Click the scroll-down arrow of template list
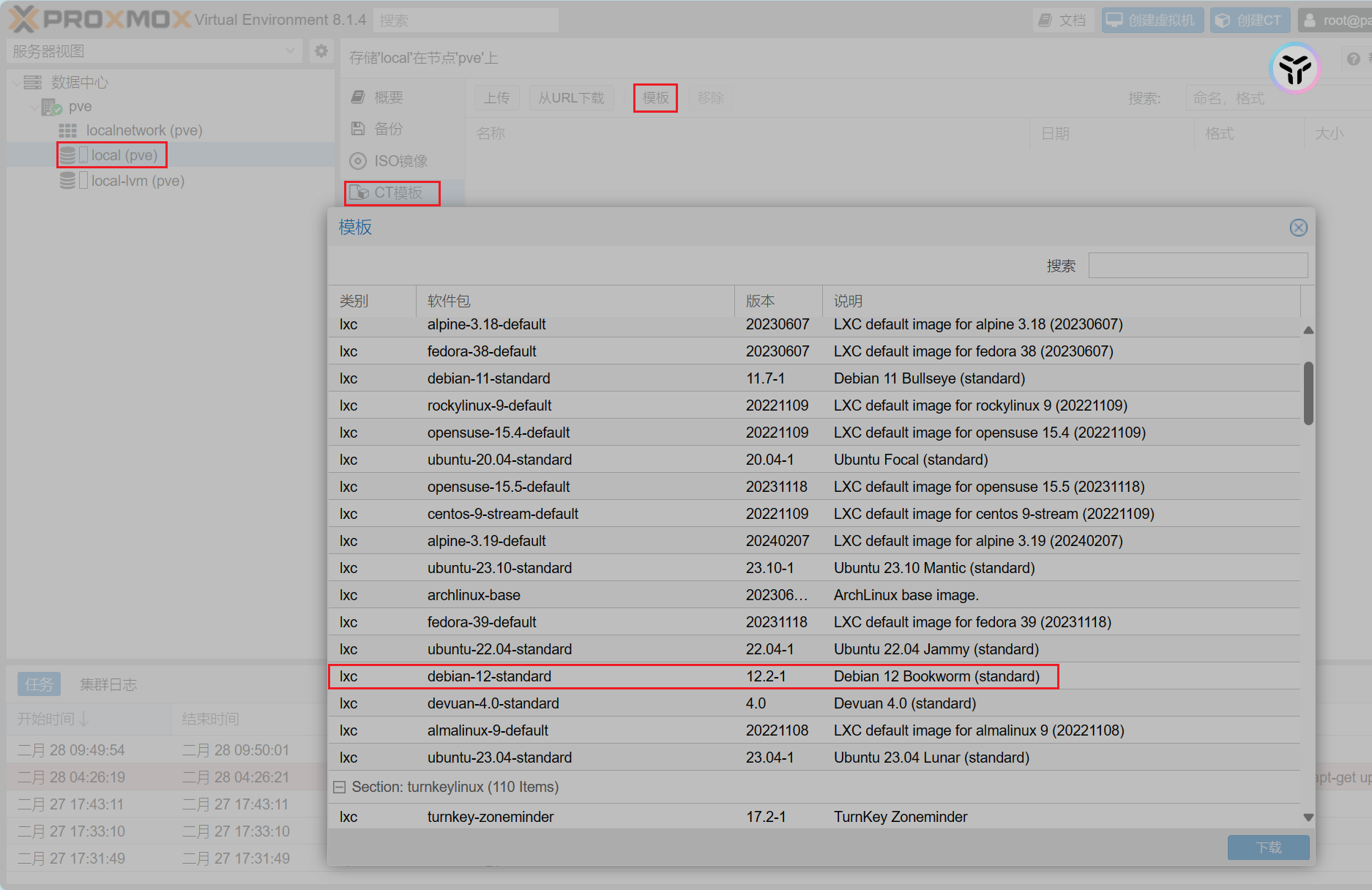The image size is (1372, 890). (1308, 817)
